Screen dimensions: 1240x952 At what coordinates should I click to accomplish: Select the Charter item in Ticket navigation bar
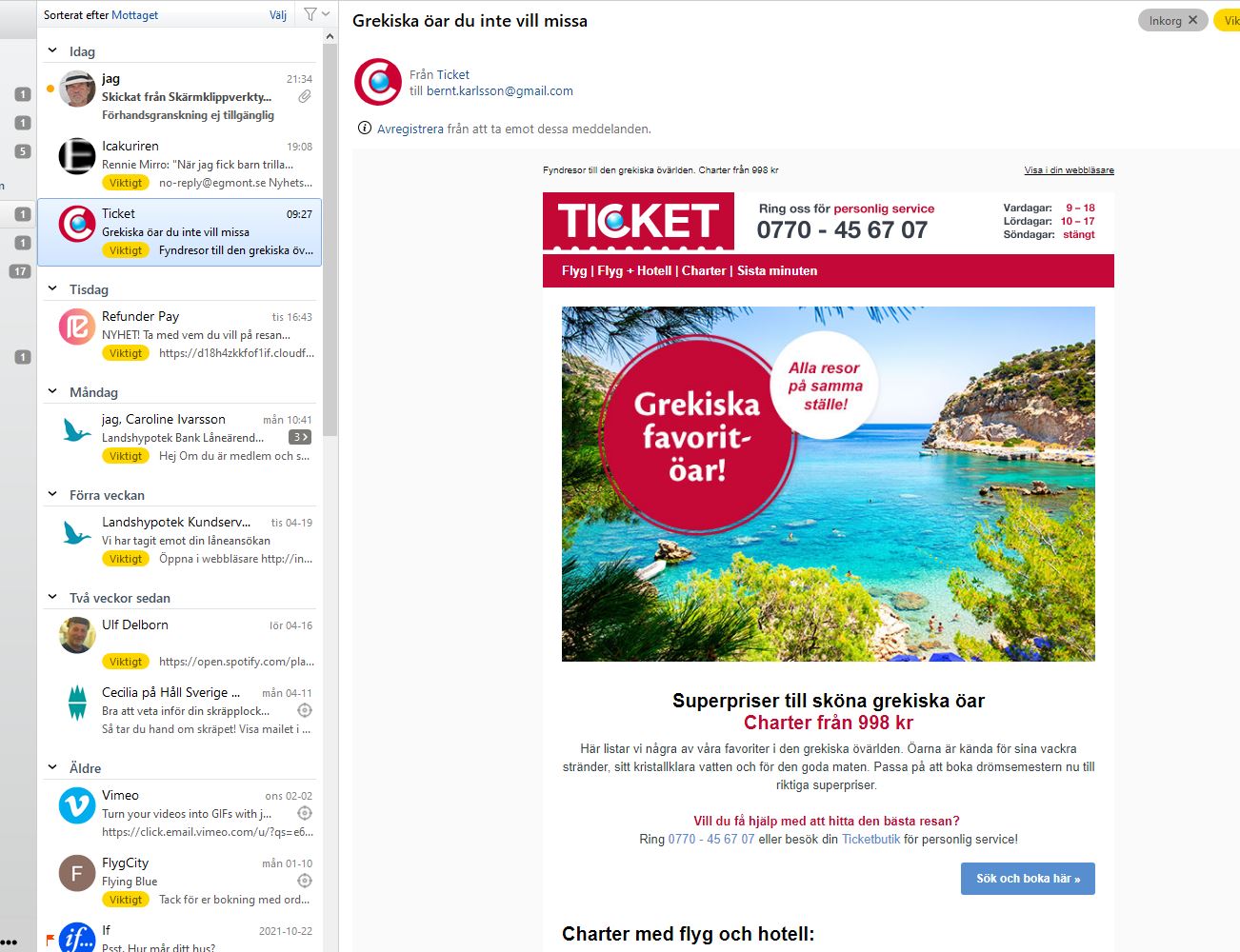pos(704,270)
